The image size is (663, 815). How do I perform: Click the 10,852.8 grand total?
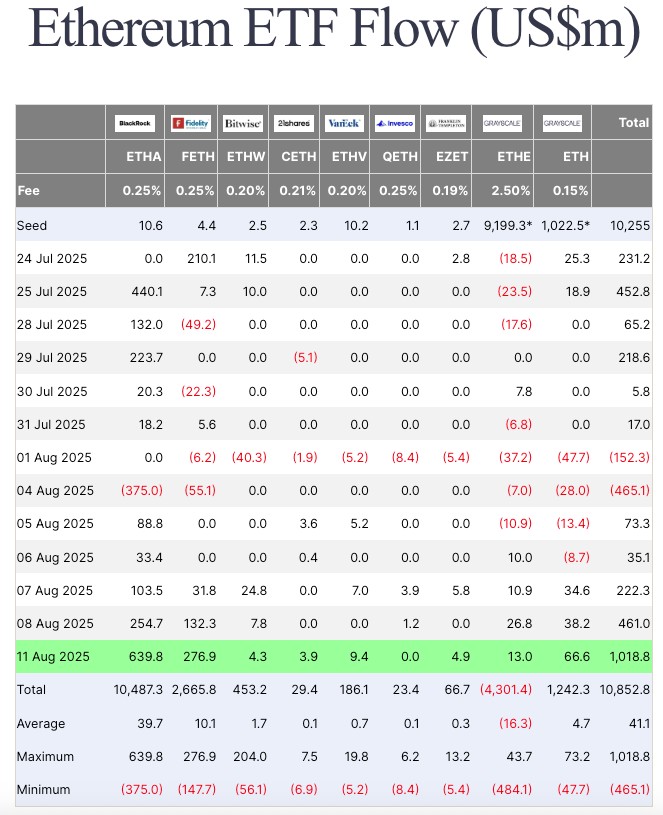pos(625,690)
